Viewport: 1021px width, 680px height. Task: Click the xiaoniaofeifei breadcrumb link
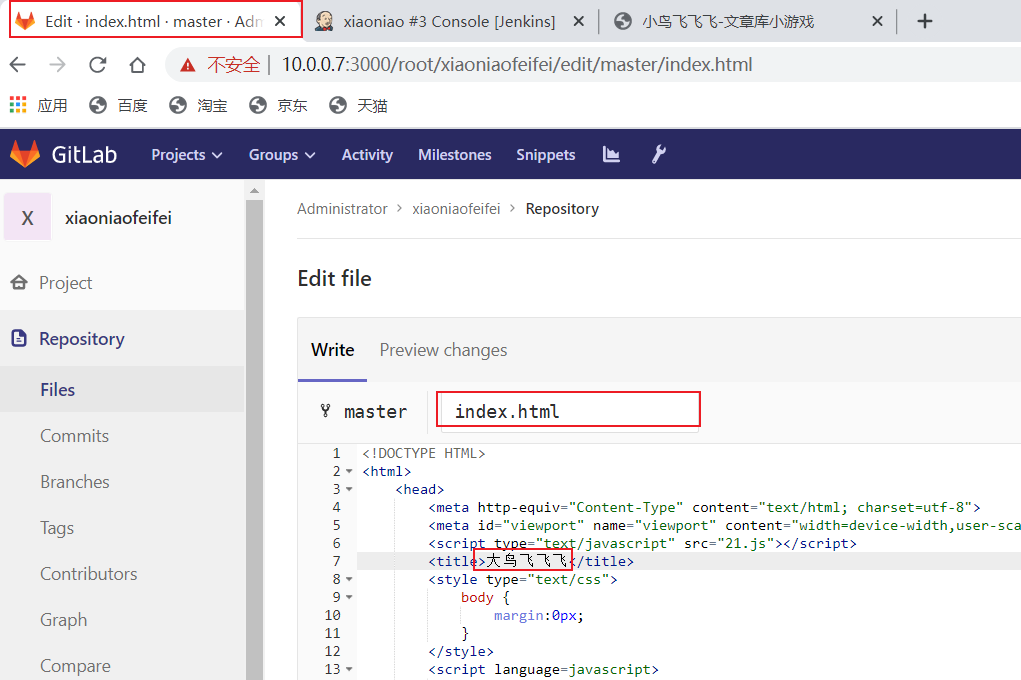[x=456, y=209]
